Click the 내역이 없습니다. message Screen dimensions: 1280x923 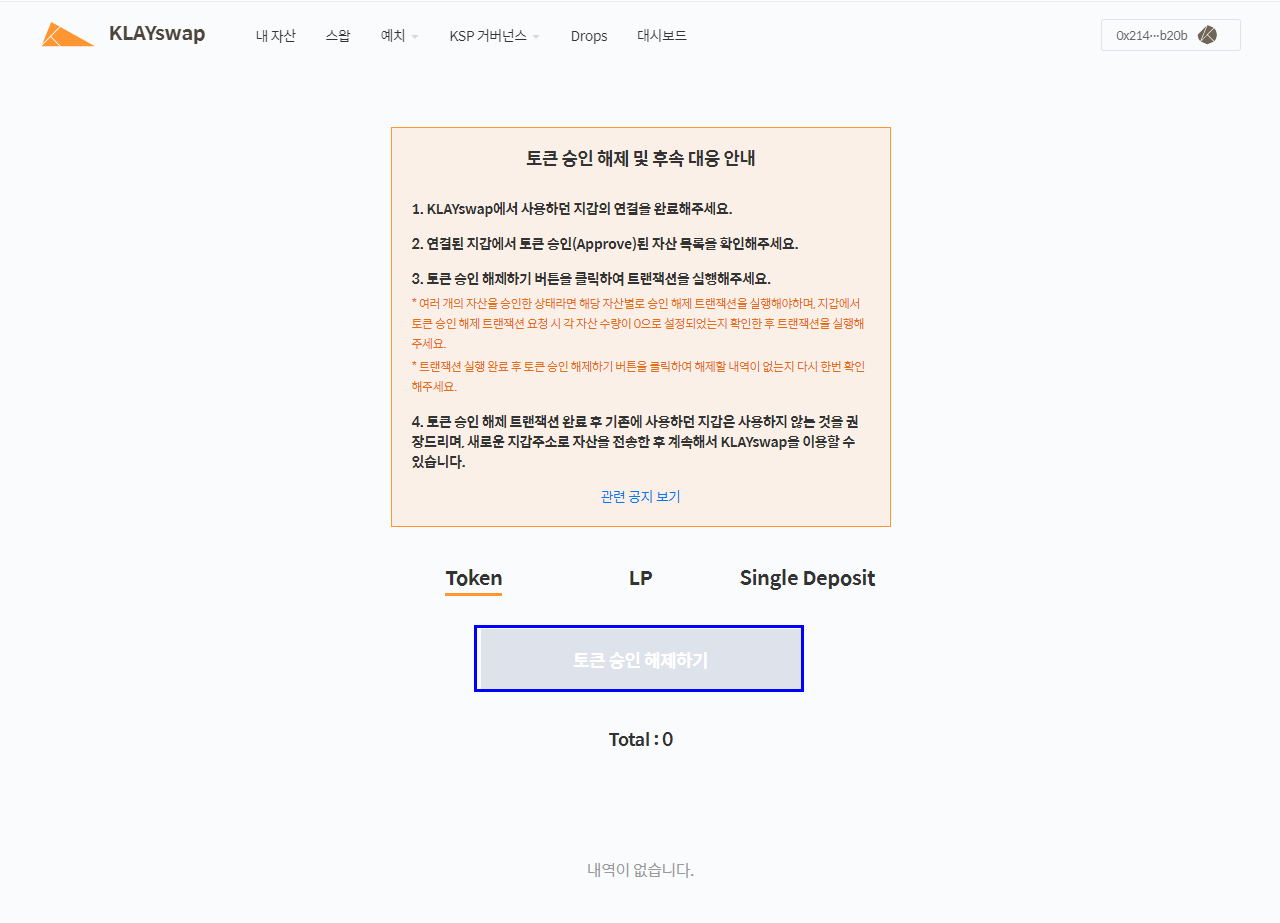[640, 870]
